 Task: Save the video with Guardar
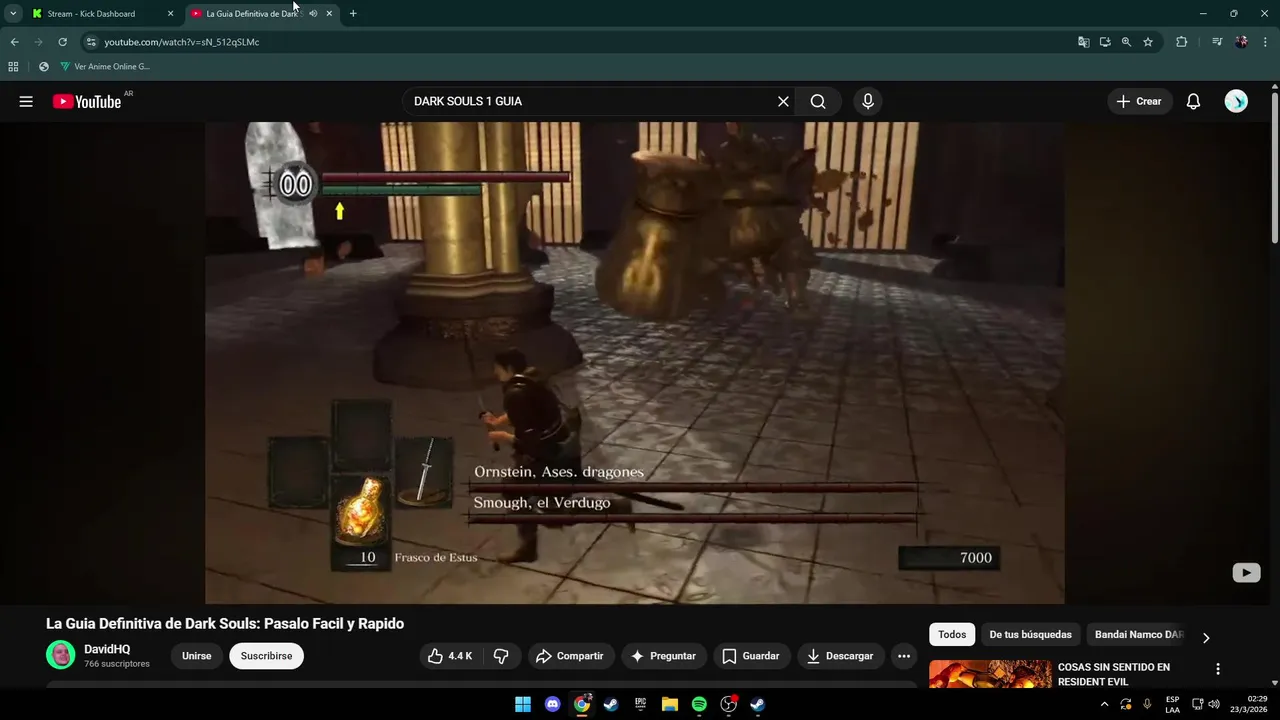(x=750, y=656)
